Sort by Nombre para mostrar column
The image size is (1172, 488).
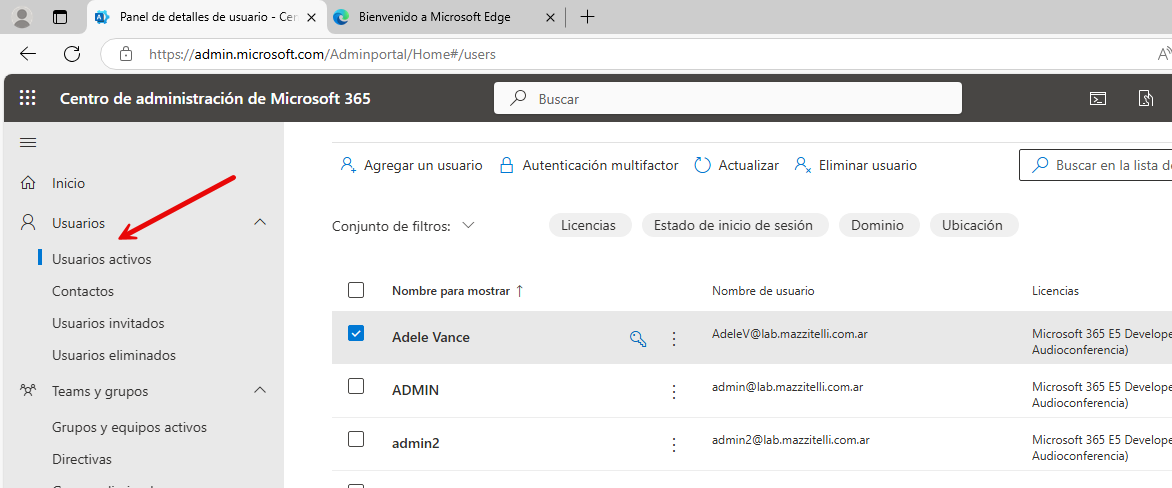coord(457,291)
